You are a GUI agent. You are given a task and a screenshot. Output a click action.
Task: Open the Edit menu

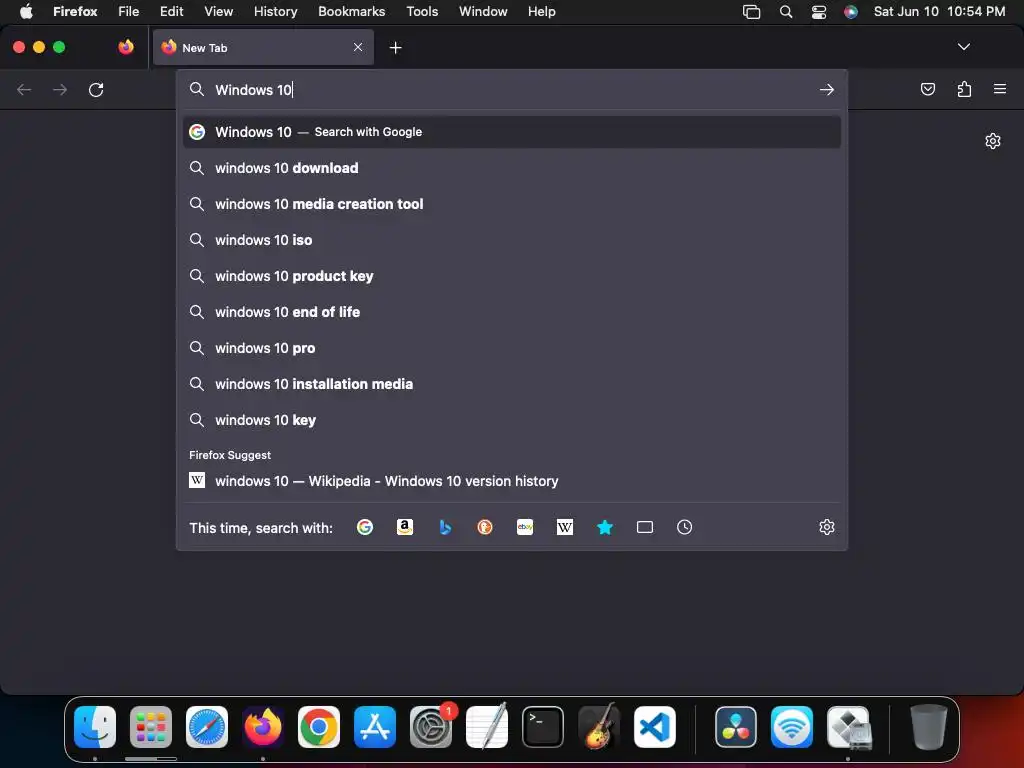171,11
